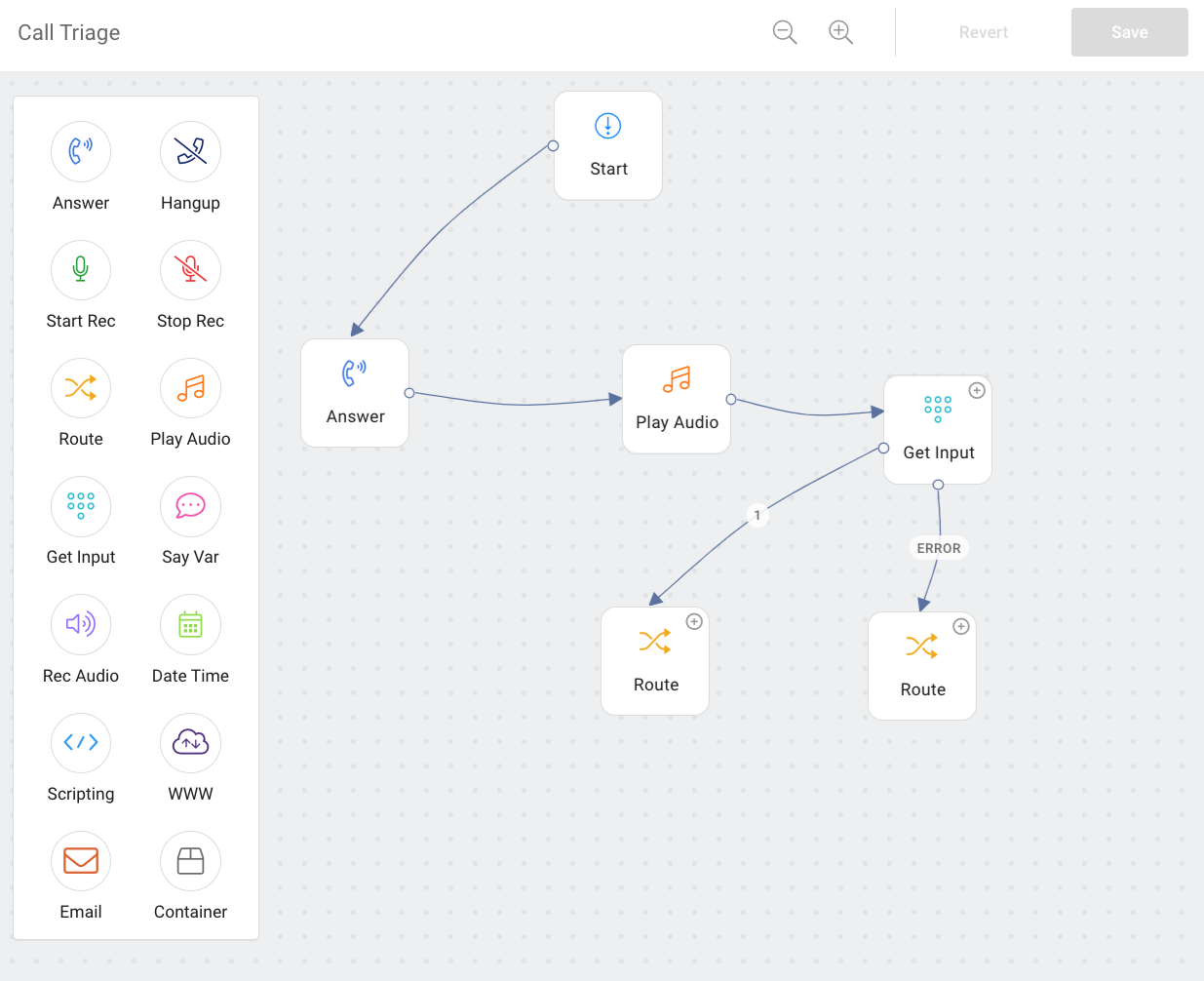Select the Container palette icon
Viewport: 1204px width, 981px height.
(x=190, y=861)
